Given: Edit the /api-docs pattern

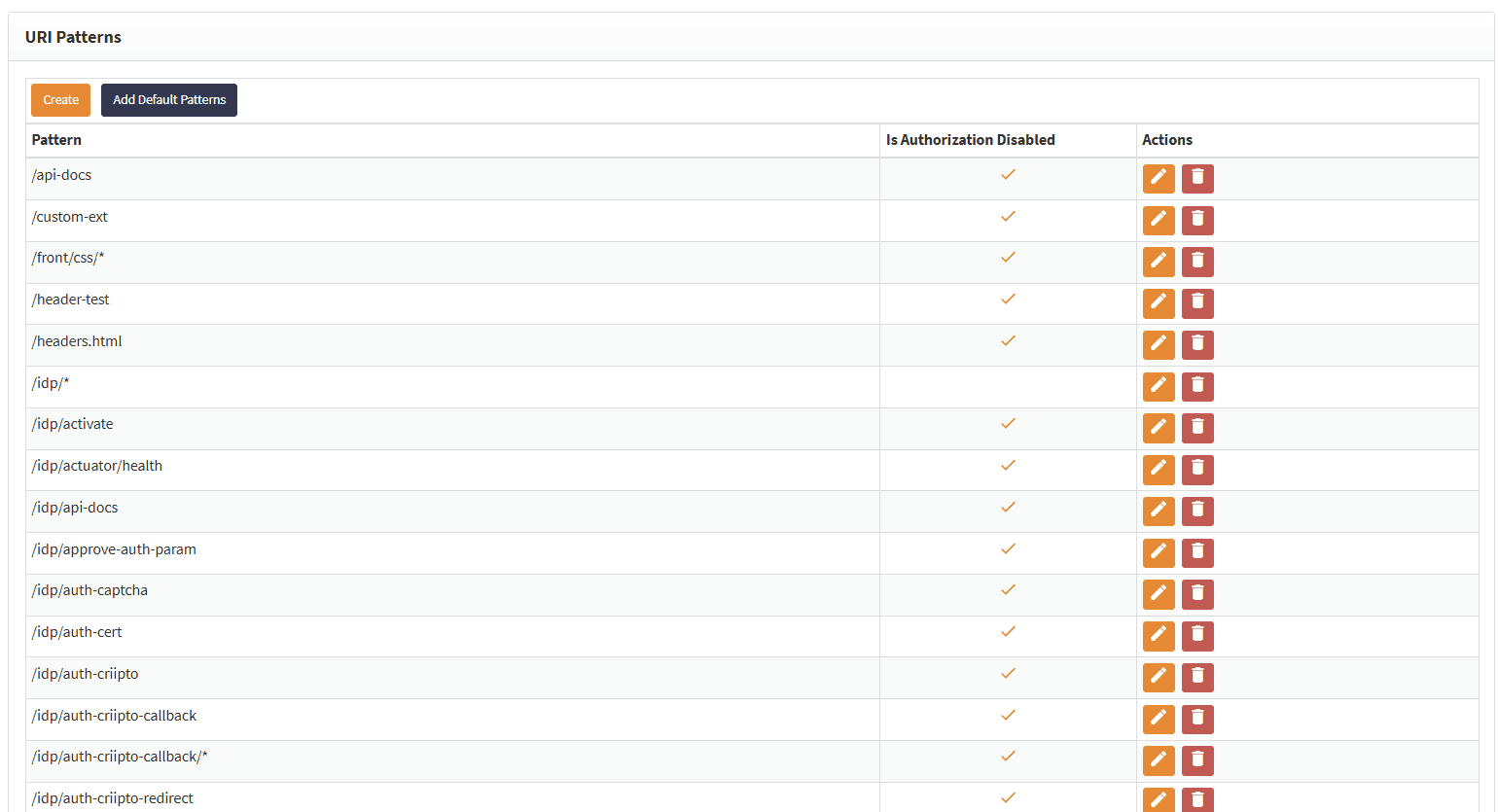Looking at the screenshot, I should tap(1159, 179).
